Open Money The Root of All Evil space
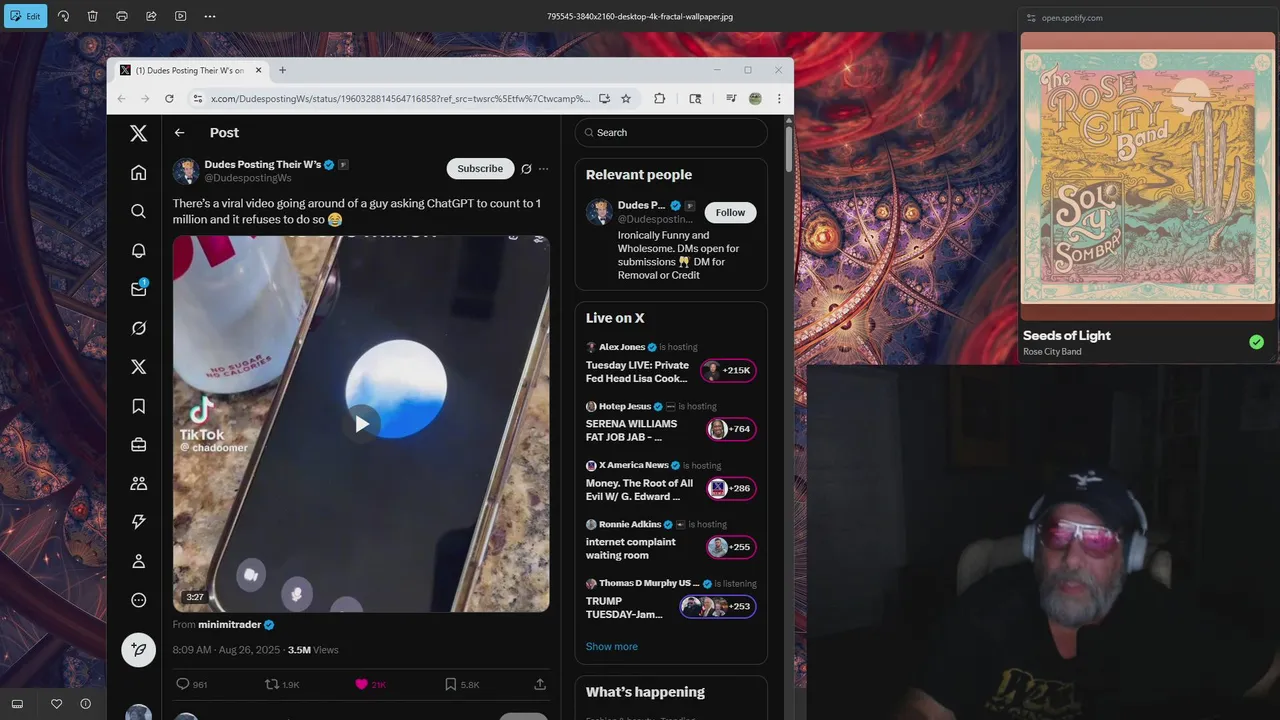Image resolution: width=1280 pixels, height=720 pixels. click(670, 482)
